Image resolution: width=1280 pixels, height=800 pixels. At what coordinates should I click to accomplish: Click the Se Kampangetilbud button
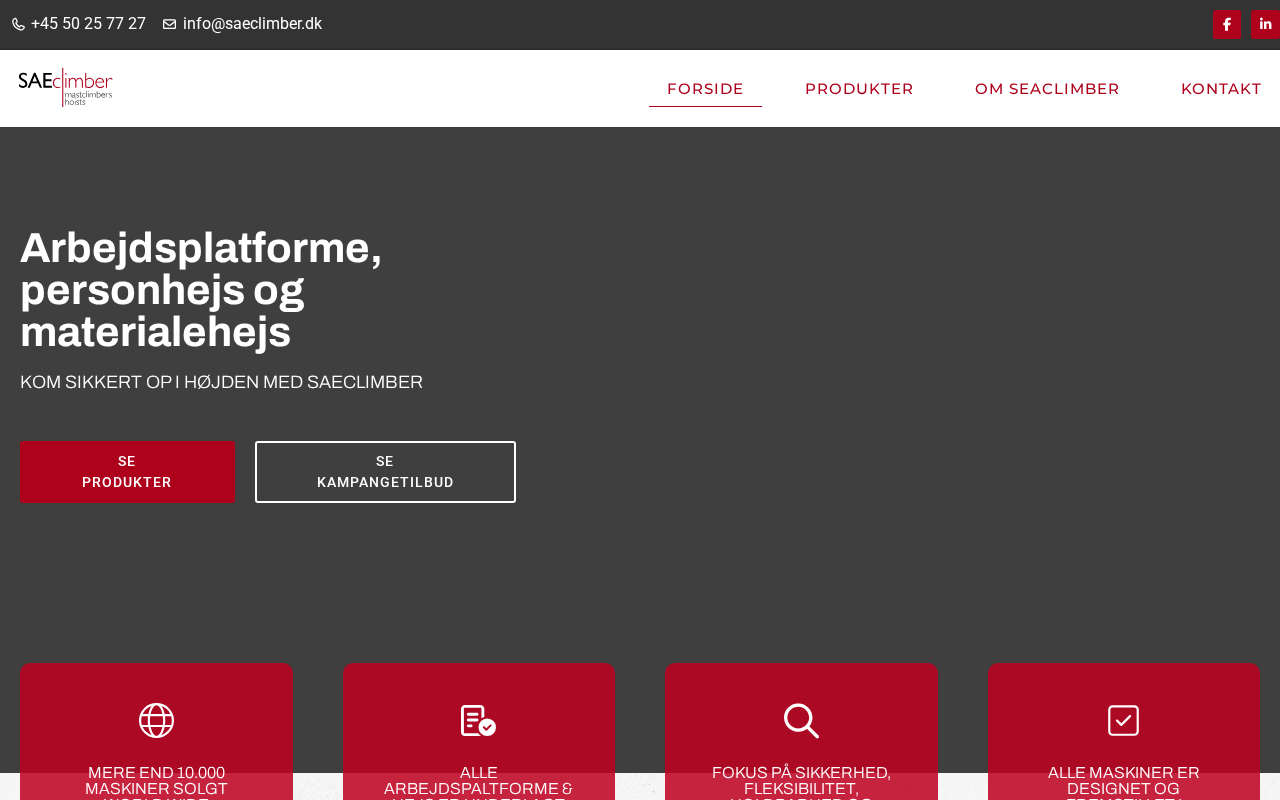[385, 472]
